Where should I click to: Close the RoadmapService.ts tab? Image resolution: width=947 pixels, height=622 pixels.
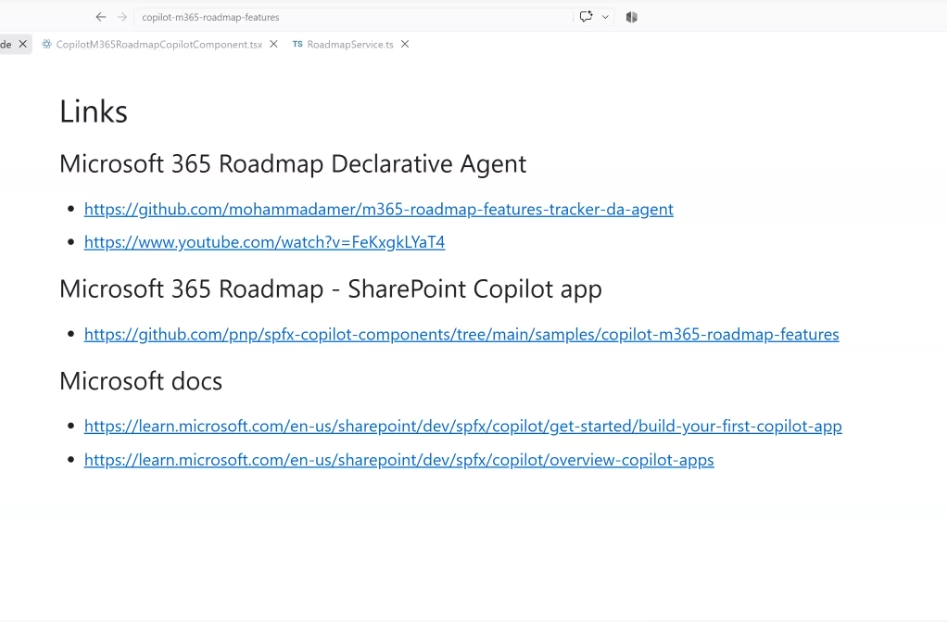[405, 44]
